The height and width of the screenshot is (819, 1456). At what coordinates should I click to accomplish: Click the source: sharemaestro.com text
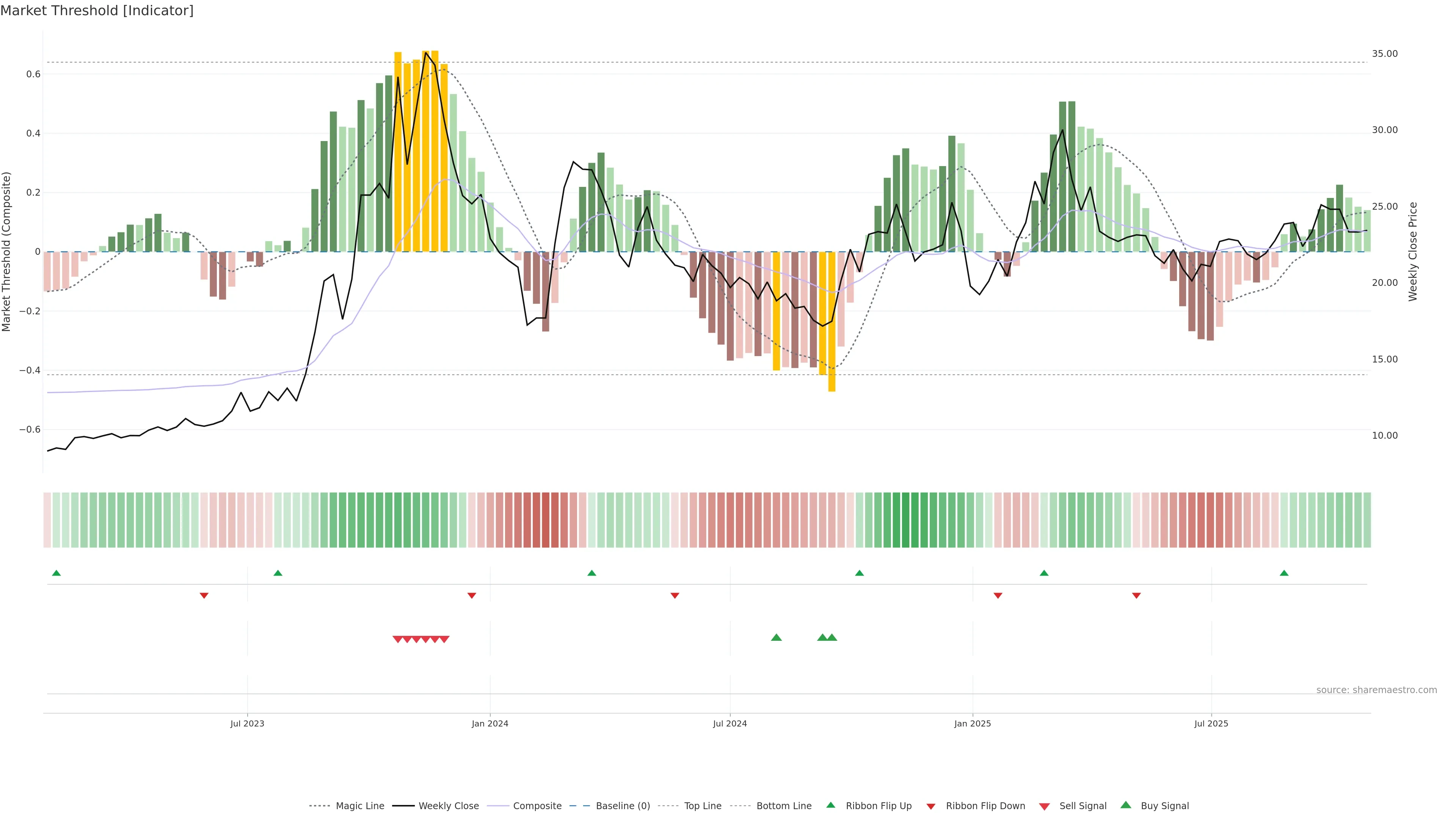[x=1376, y=690]
